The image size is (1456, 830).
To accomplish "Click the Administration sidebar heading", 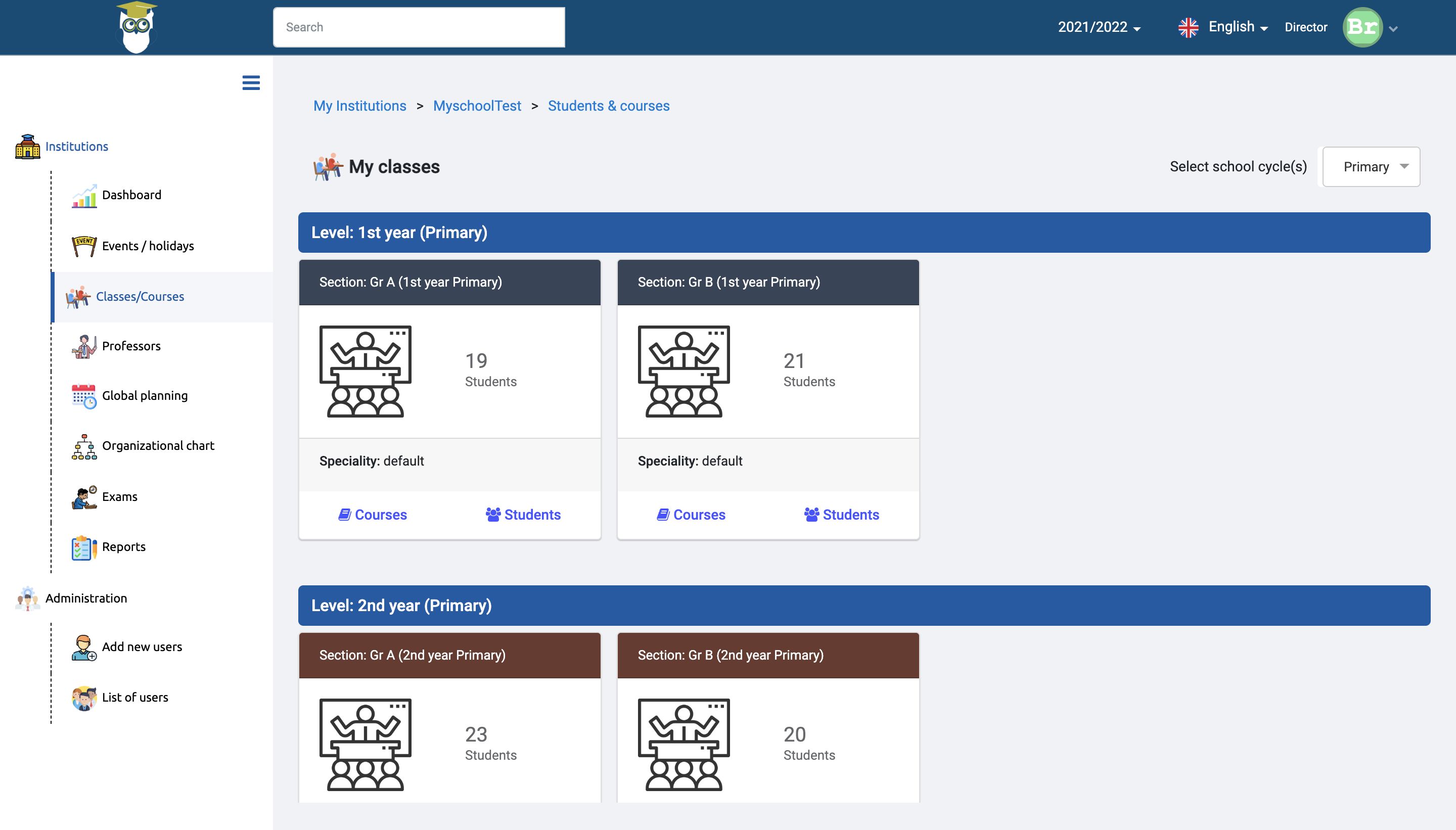I will click(x=86, y=598).
